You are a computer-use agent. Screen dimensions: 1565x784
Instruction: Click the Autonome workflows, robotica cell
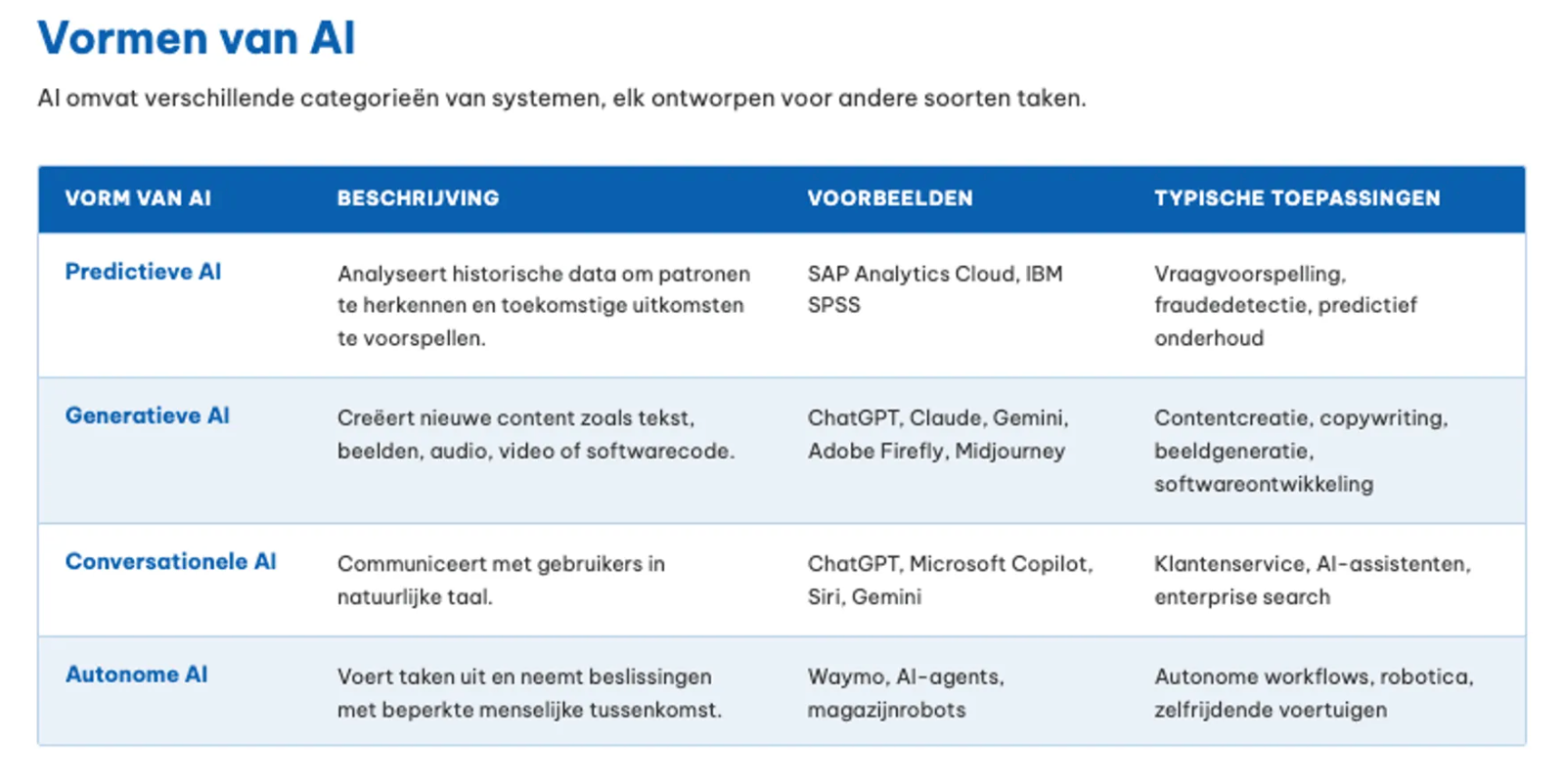click(1314, 693)
